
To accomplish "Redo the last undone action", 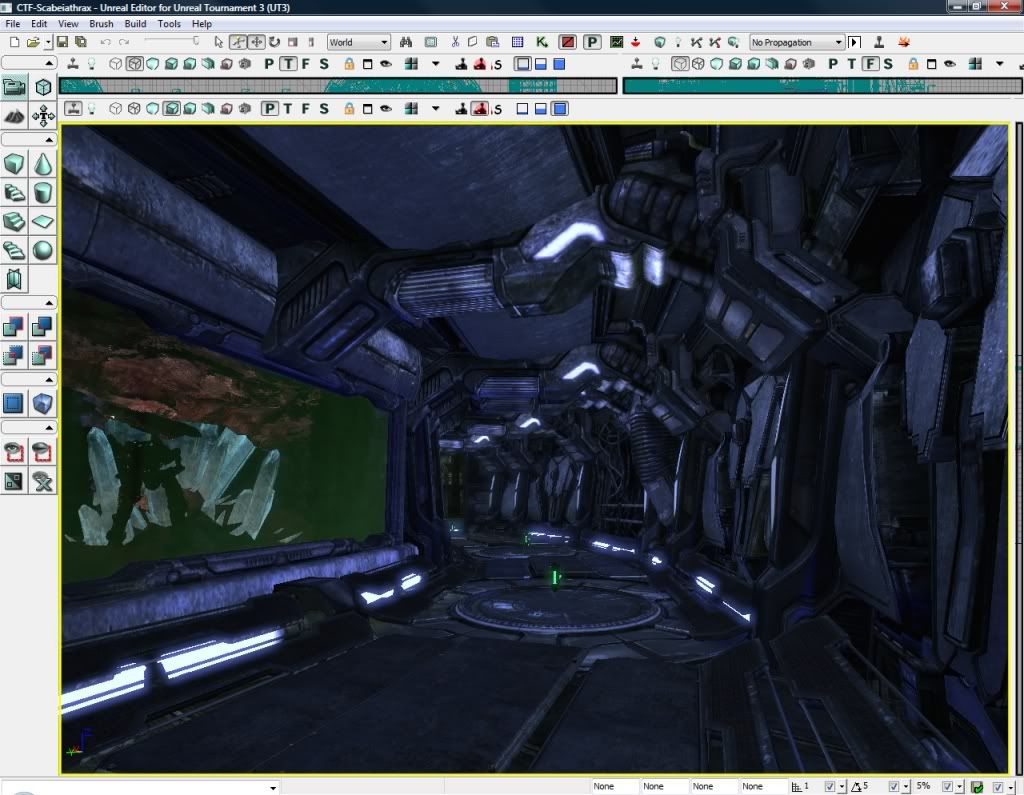I will [123, 42].
